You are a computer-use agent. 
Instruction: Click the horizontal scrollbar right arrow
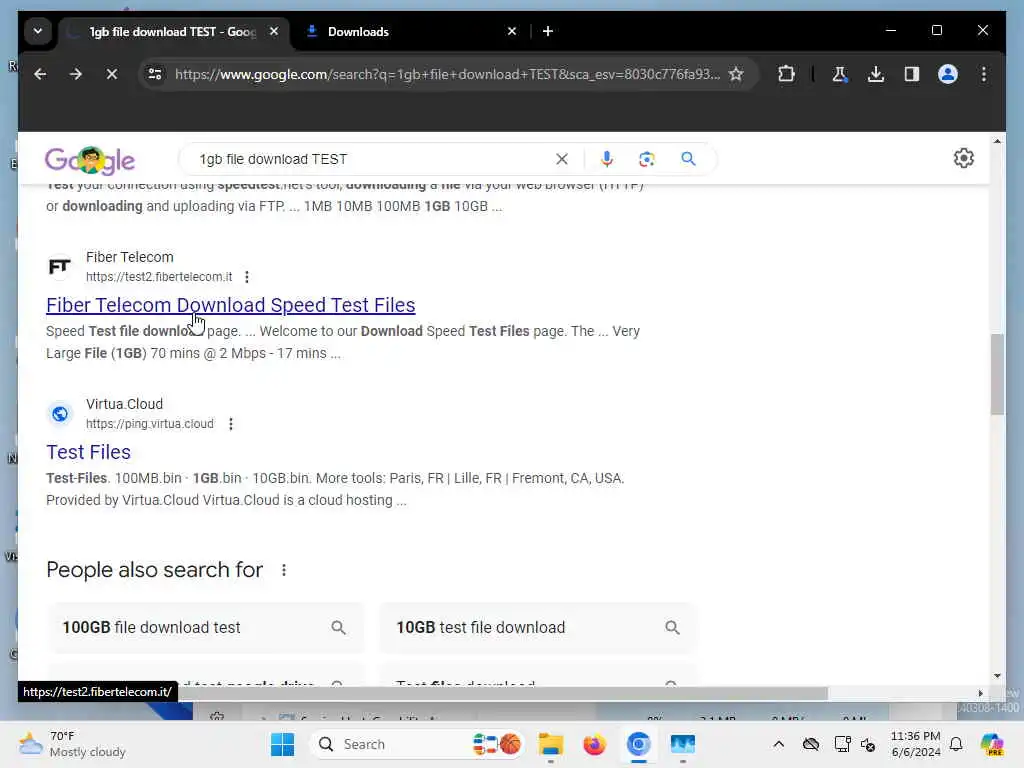click(x=980, y=694)
